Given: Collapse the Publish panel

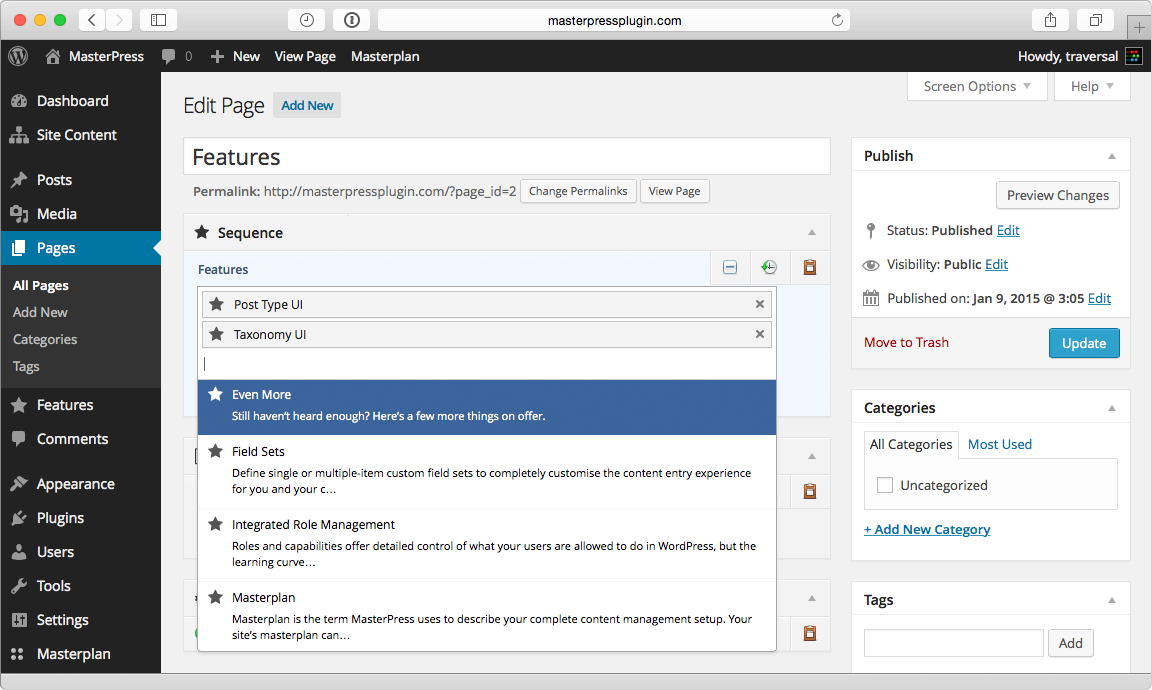Looking at the screenshot, I should tap(1112, 157).
